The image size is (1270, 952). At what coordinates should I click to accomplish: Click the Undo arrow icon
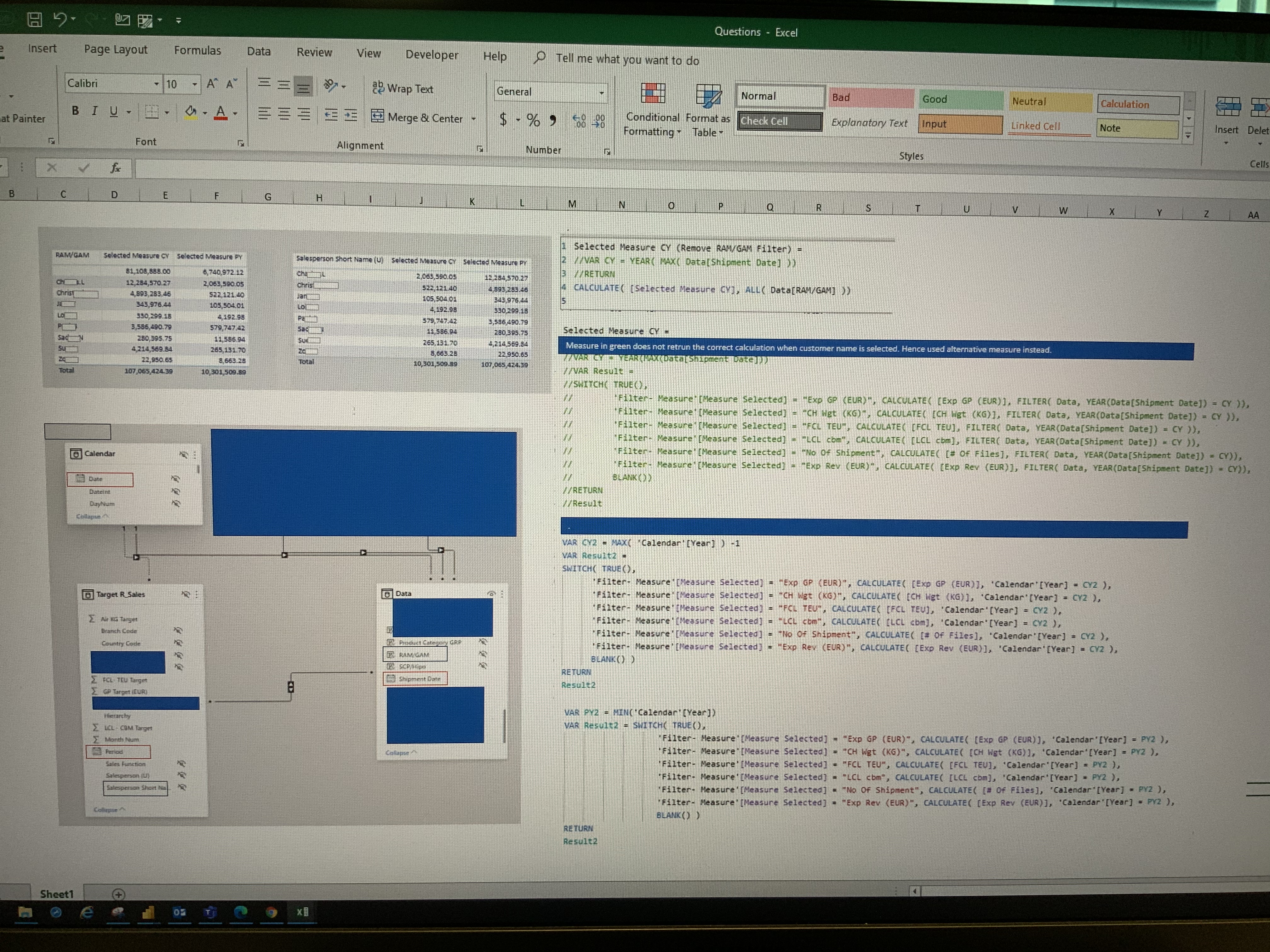[60, 20]
